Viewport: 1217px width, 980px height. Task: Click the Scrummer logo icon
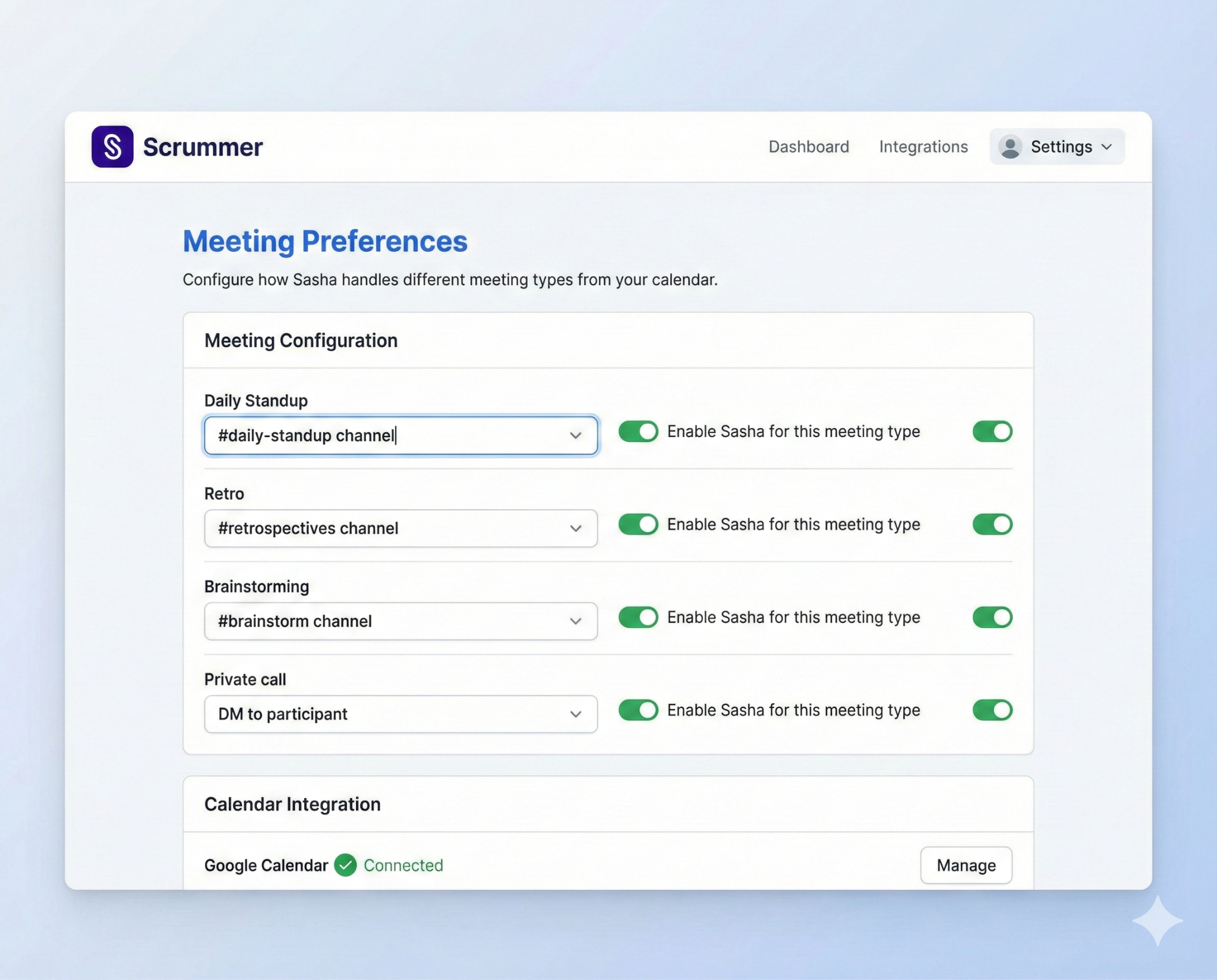click(113, 147)
